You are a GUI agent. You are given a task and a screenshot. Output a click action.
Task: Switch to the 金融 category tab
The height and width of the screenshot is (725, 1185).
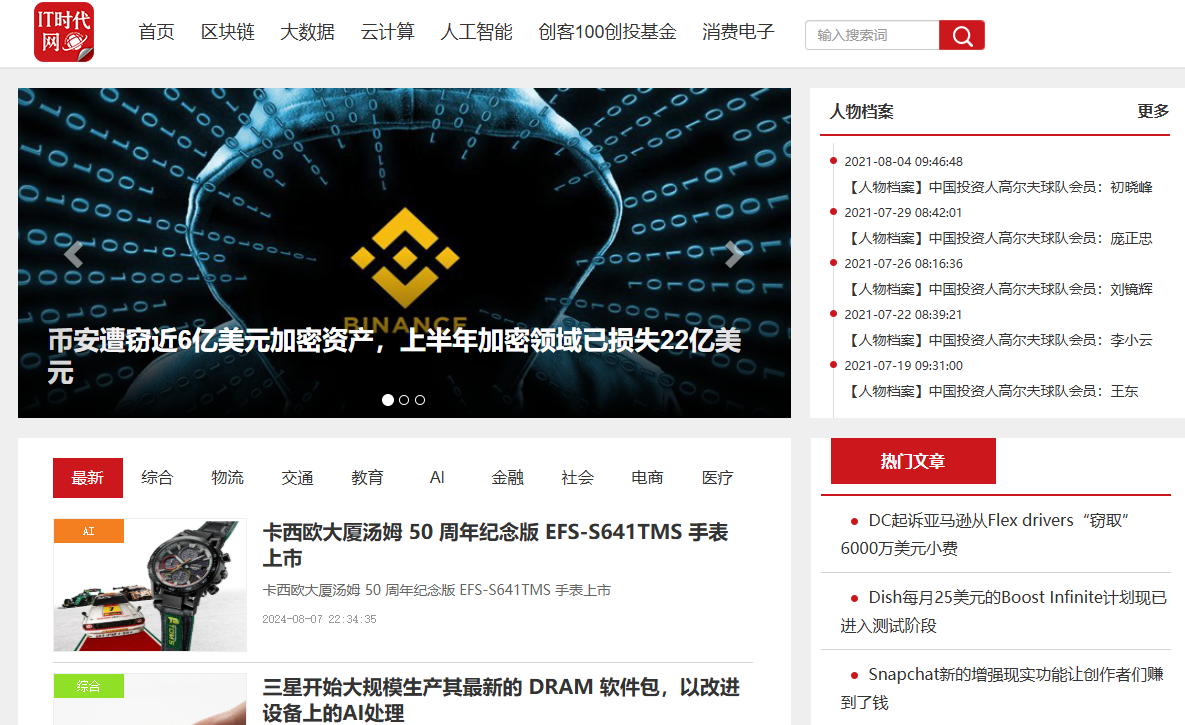click(x=507, y=478)
